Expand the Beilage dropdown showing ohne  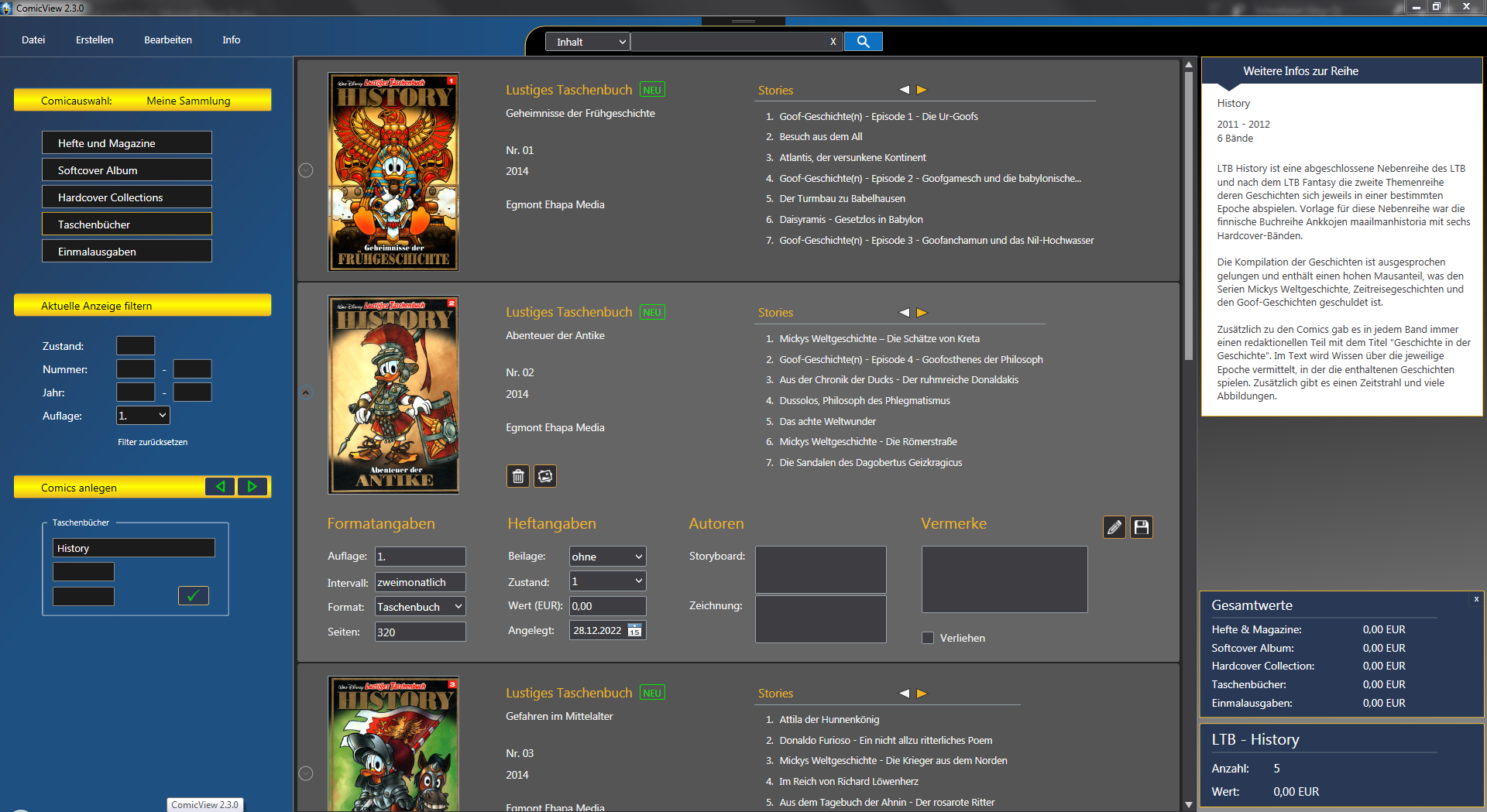tap(607, 557)
